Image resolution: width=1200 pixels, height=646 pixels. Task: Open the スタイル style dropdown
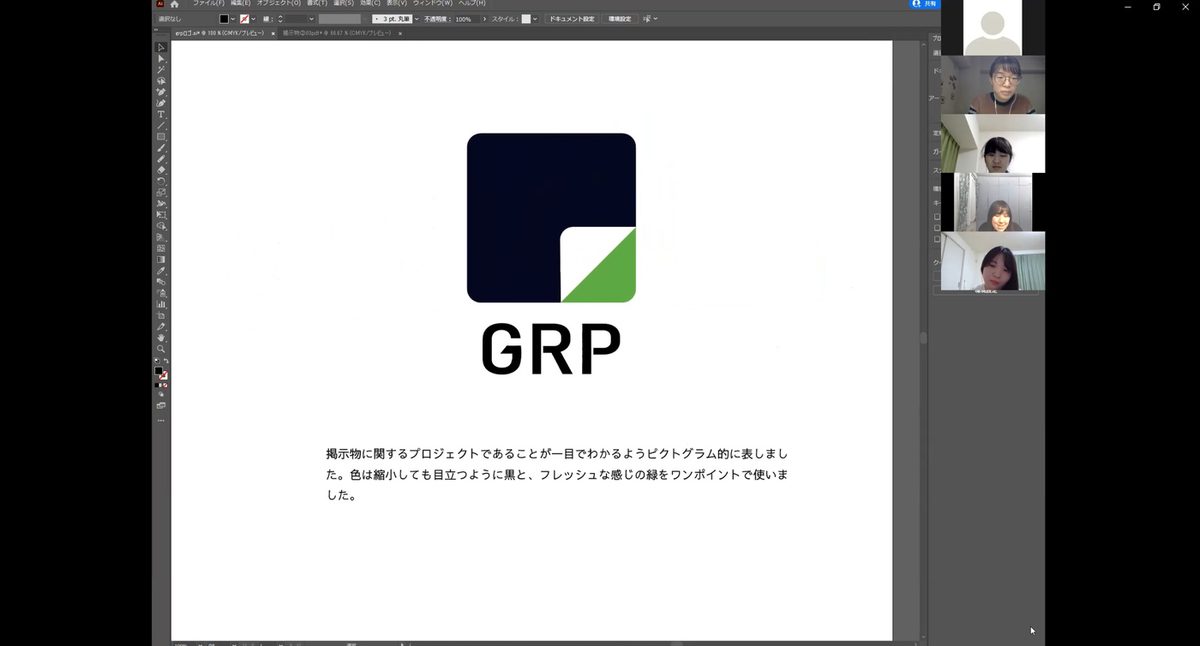535,19
